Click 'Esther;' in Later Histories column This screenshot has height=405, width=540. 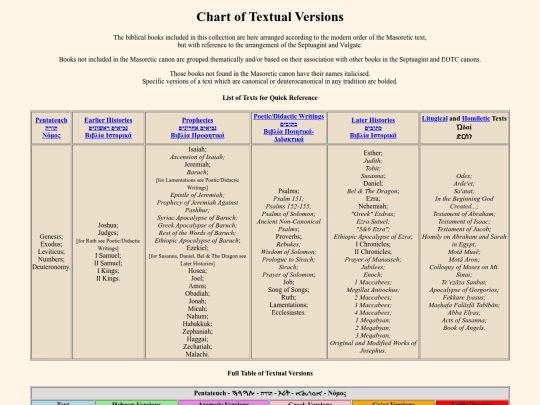coord(373,153)
